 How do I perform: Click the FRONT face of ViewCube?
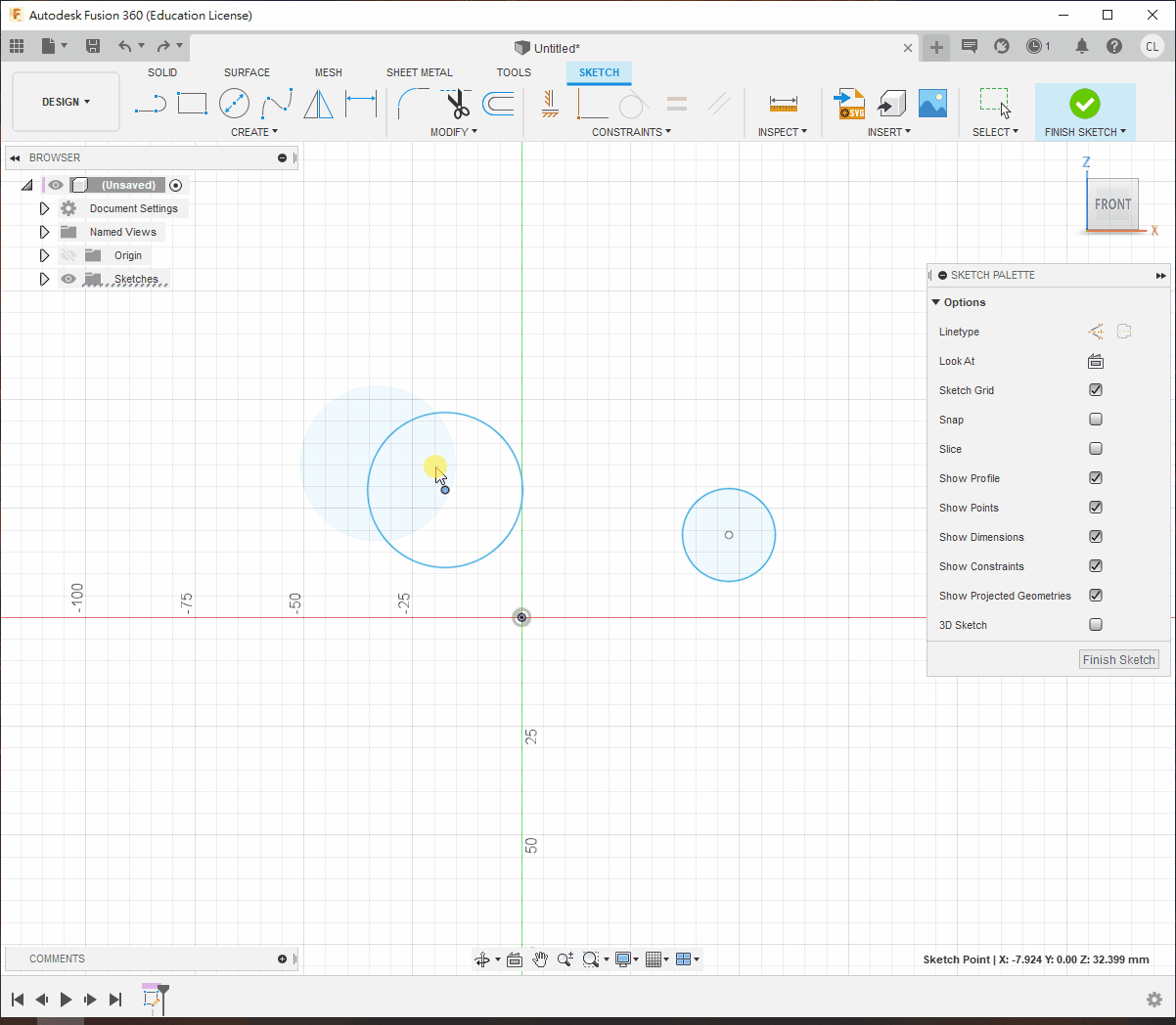tap(1112, 204)
